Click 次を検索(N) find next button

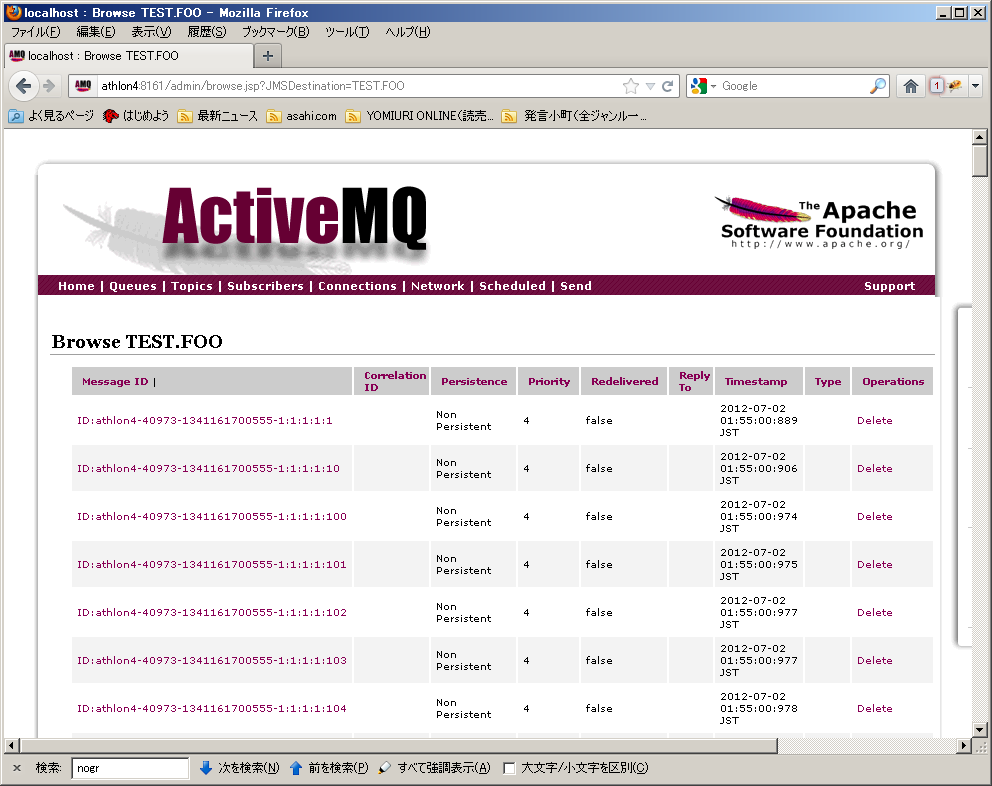pyautogui.click(x=239, y=768)
